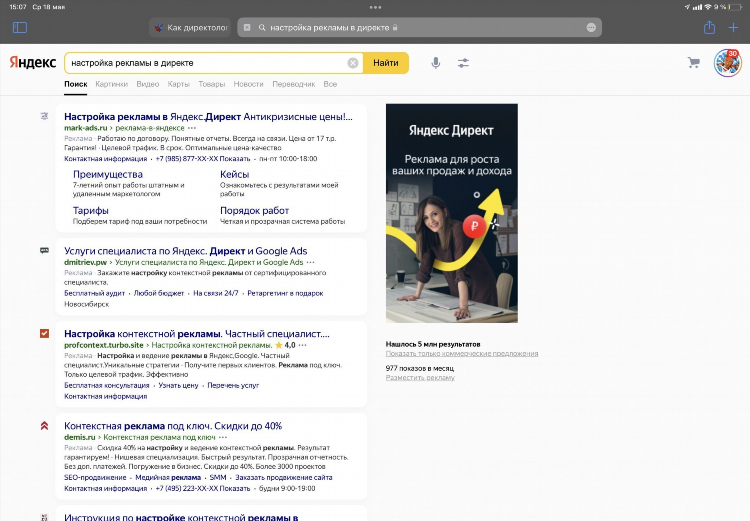Screen dimensions: 750x521
Task: Show phone number +7 (985) 877
Action: pos(203,159)
